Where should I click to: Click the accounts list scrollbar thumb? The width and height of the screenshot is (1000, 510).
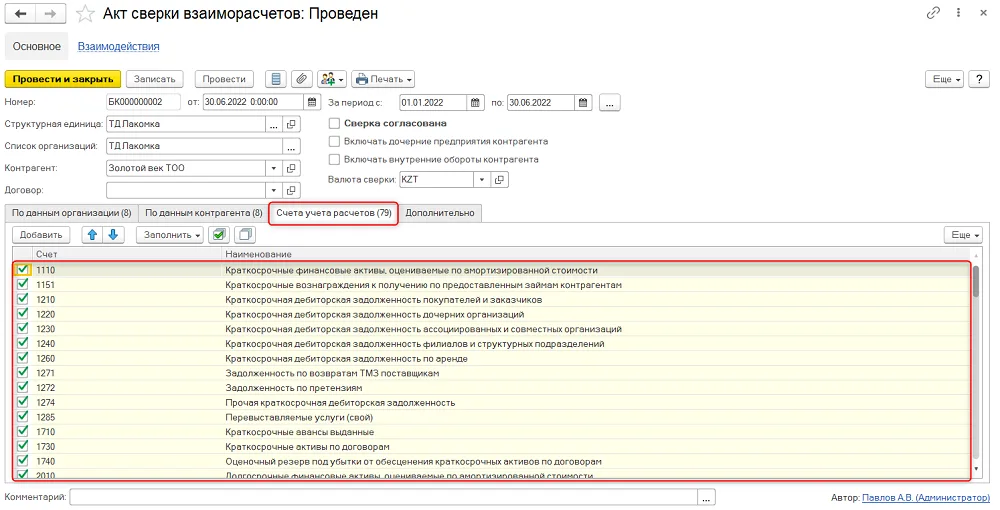[976, 282]
